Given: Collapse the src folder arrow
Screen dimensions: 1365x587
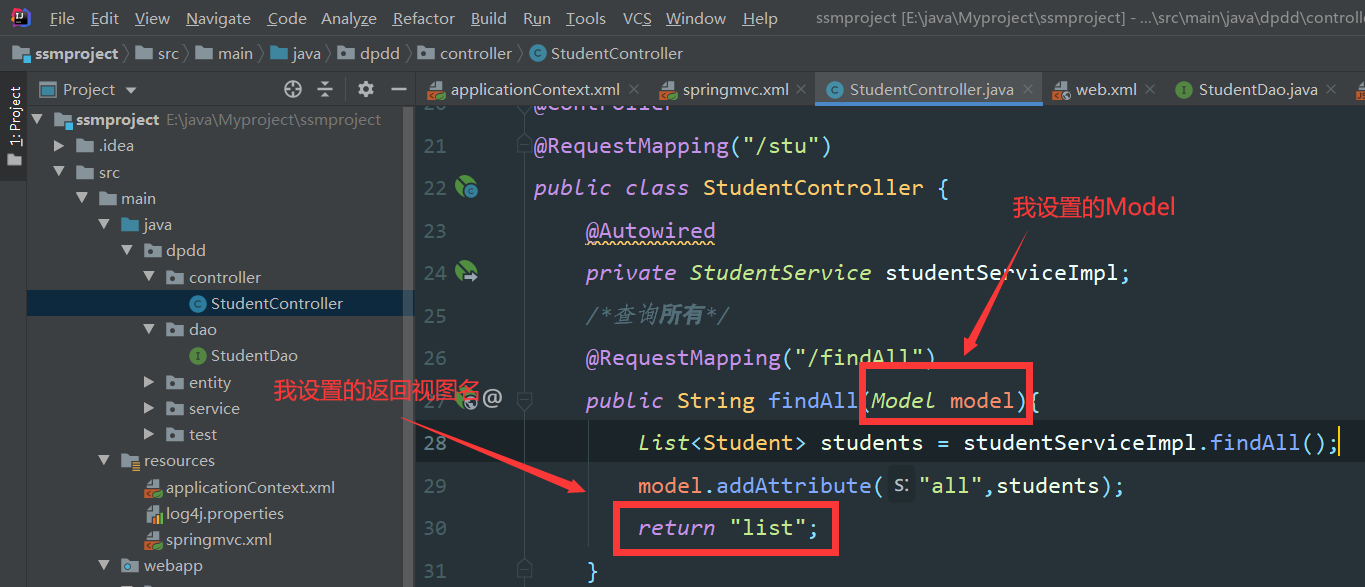Looking at the screenshot, I should point(61,172).
